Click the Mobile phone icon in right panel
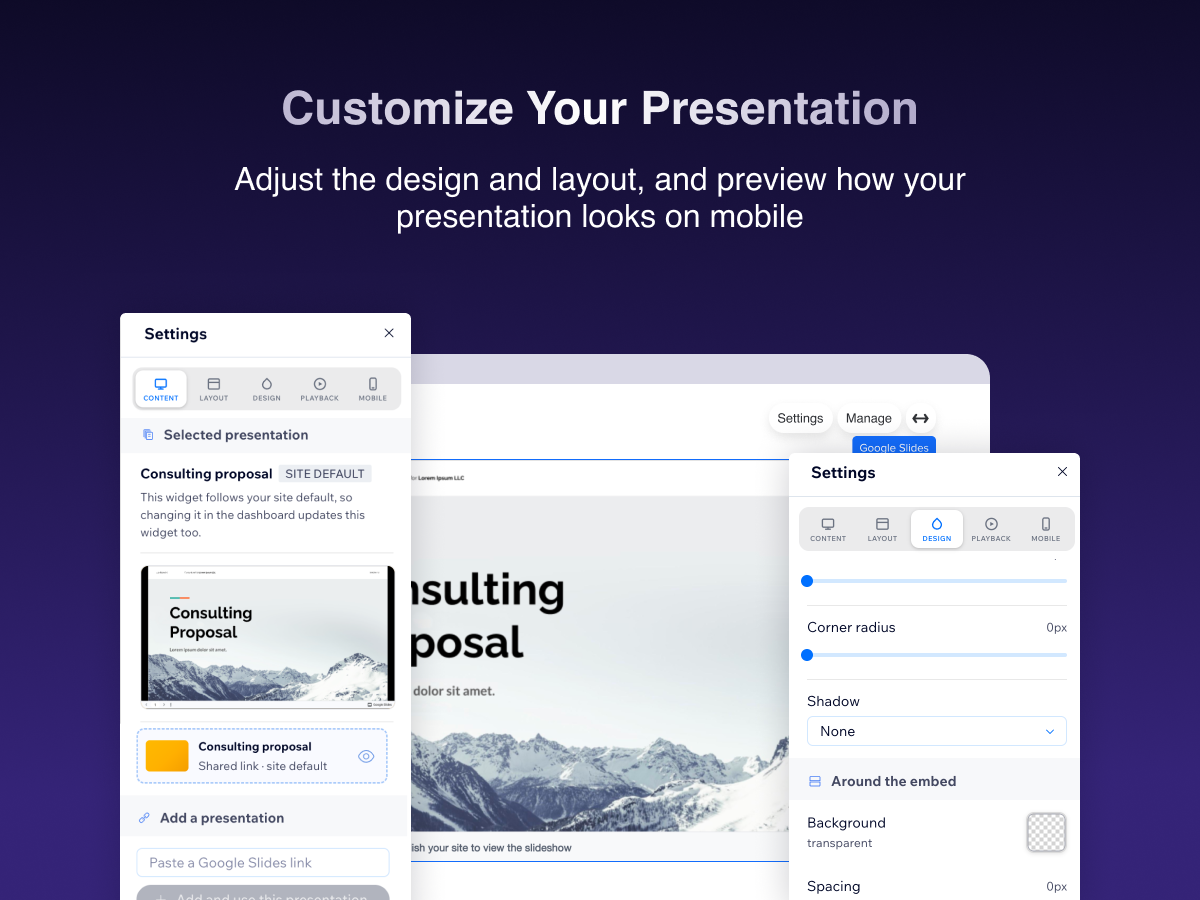This screenshot has width=1200, height=900. tap(1046, 524)
